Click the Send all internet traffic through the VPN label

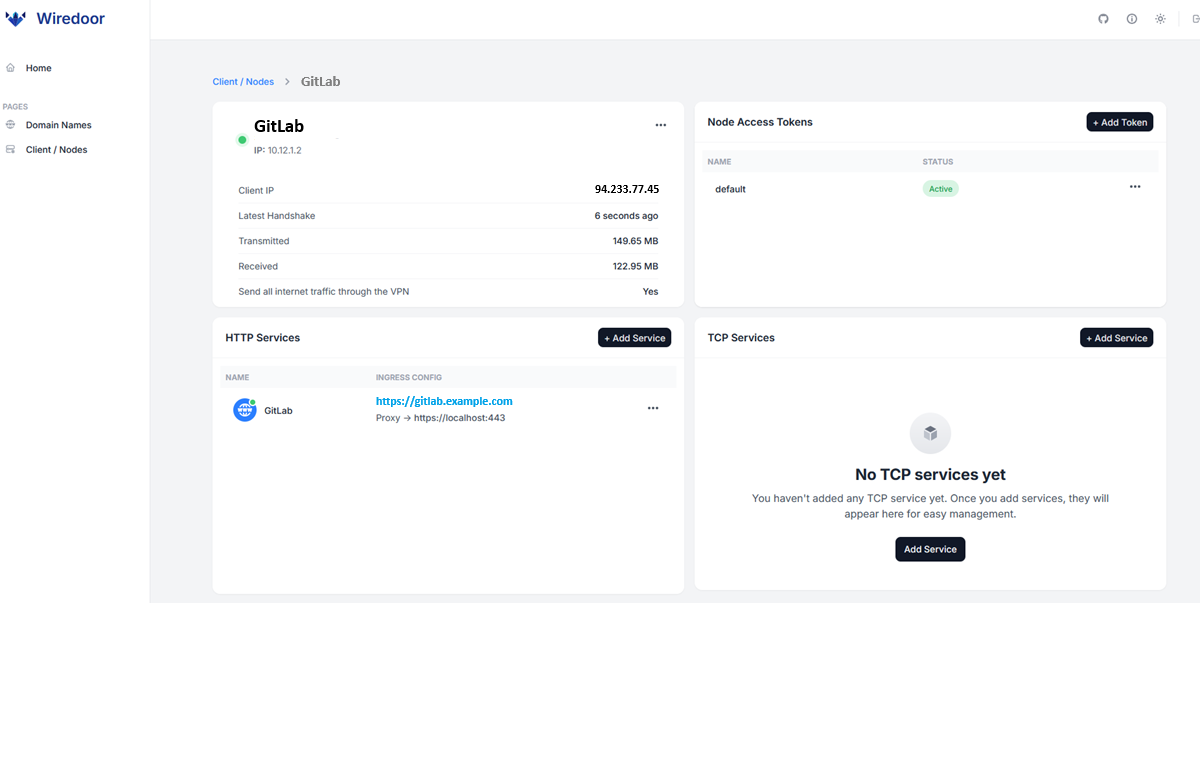coord(324,292)
